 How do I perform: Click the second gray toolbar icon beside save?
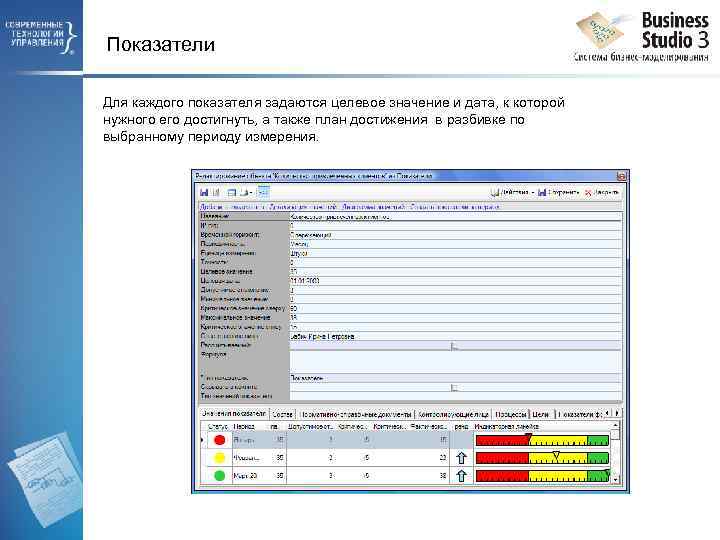pos(216,192)
